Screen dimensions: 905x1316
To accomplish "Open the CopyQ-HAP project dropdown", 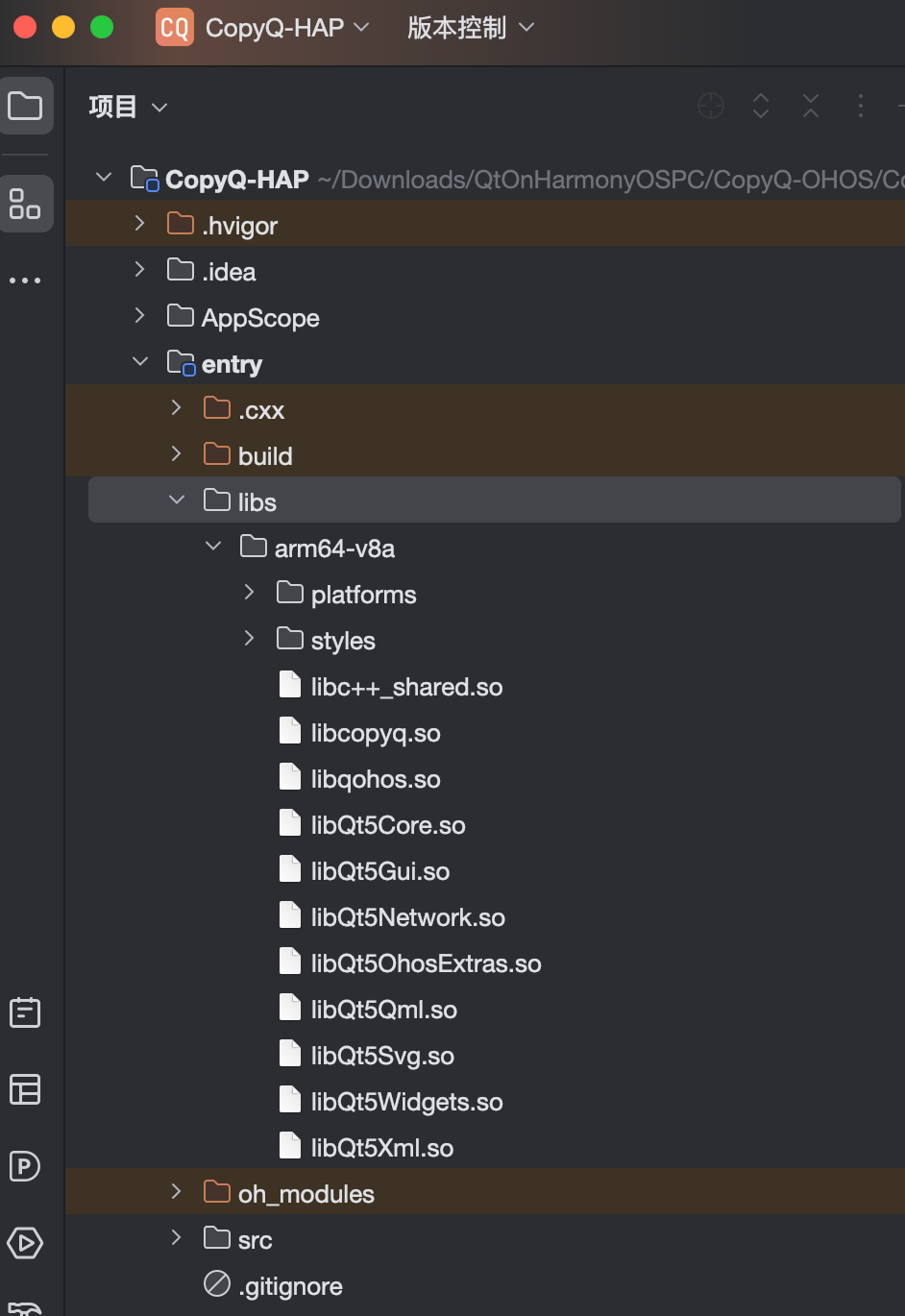I will pos(287,28).
